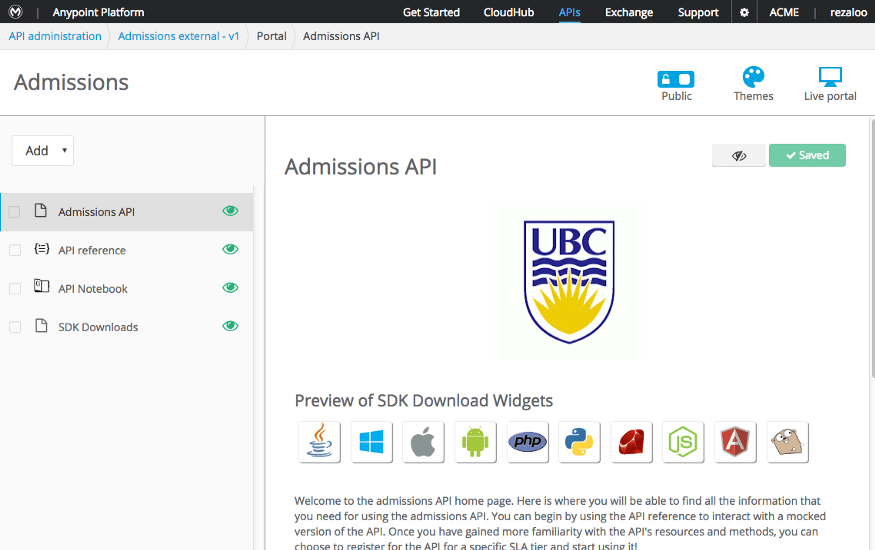
Task: Click the Windows SDK download icon
Action: pyautogui.click(x=372, y=442)
